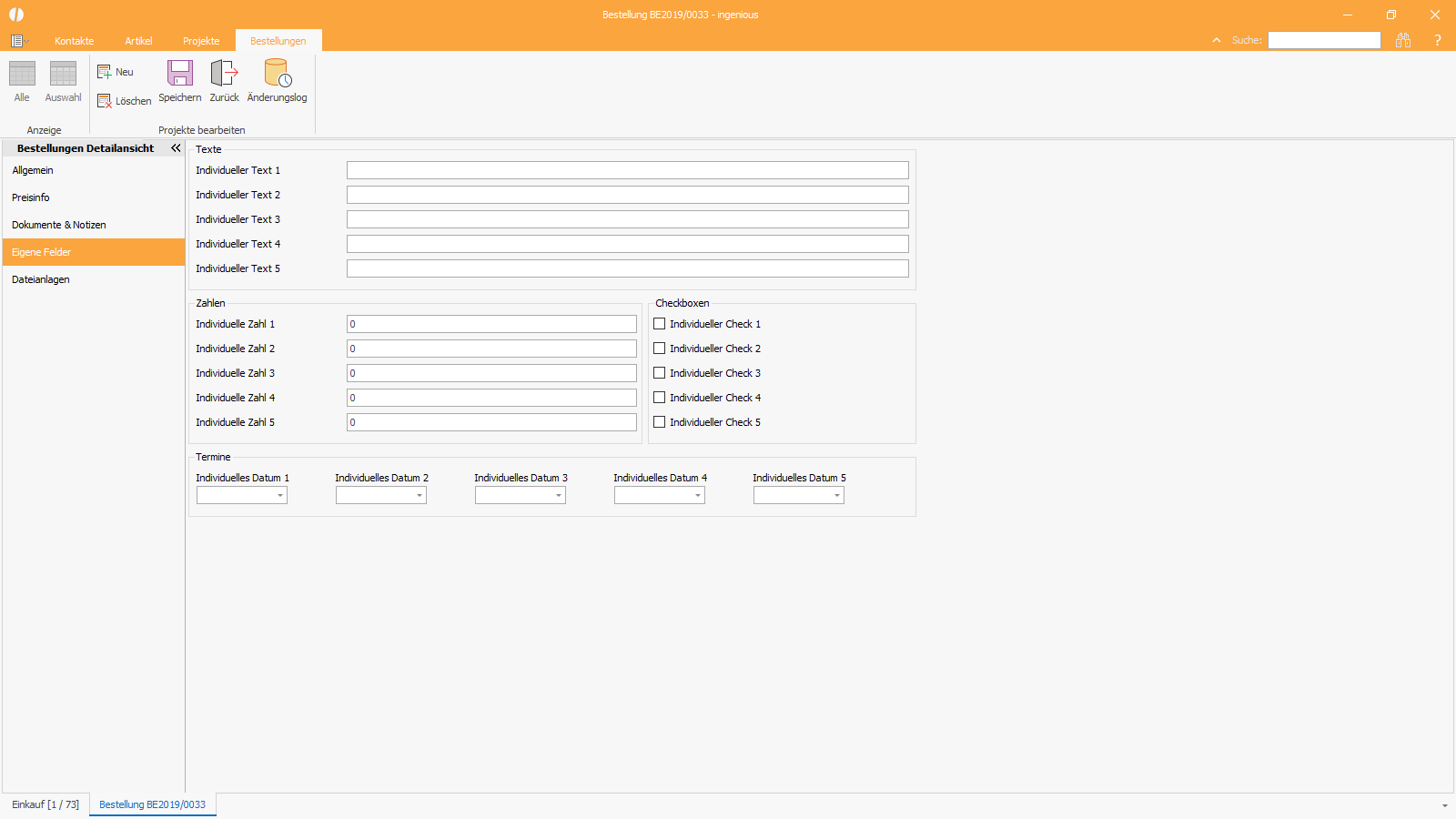Click Individuelle Zahl 4 field
The height and width of the screenshot is (819, 1456).
tap(491, 398)
